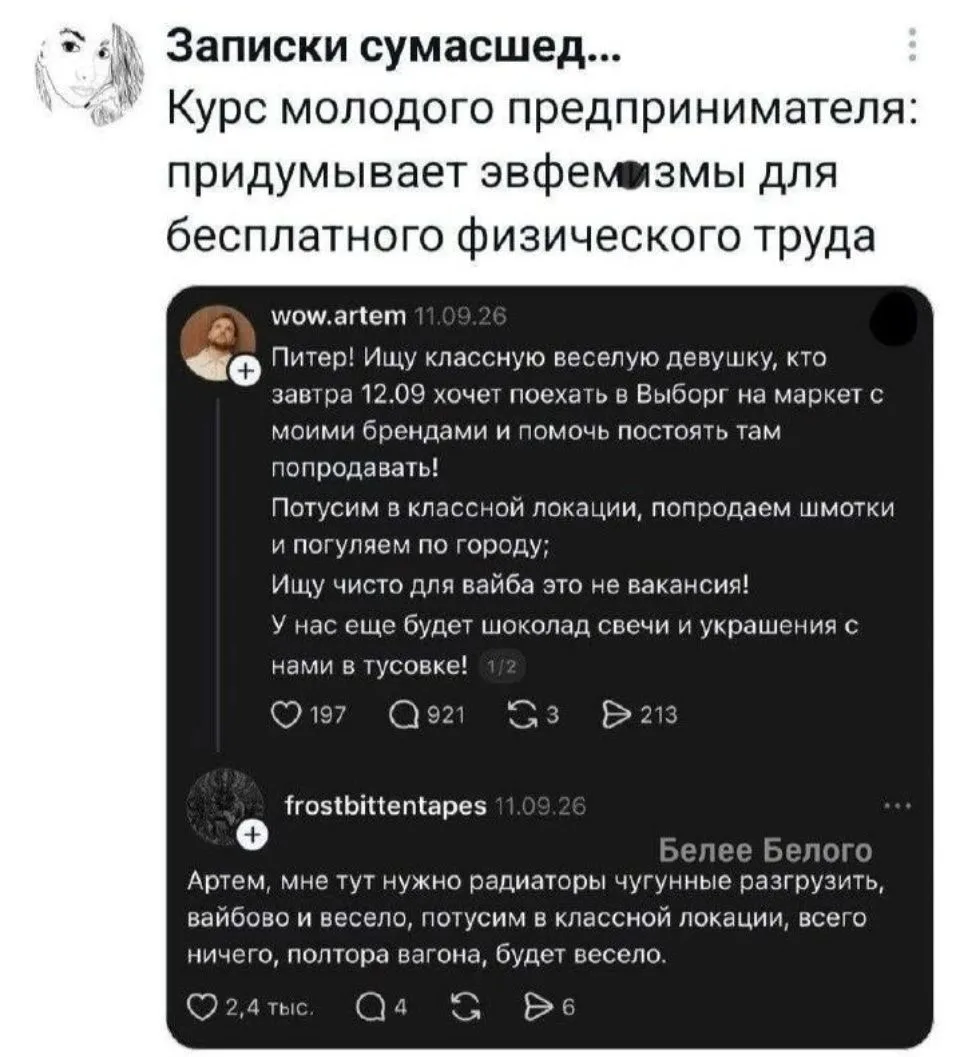Share frostbittentapes reply via send icon

click(x=539, y=1007)
